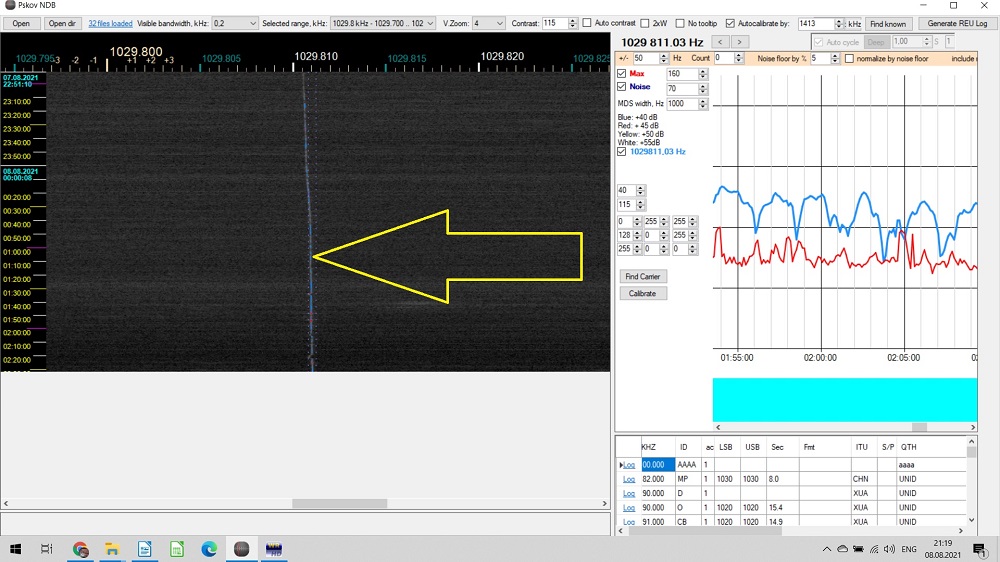Open the Log link for MP row
The height and width of the screenshot is (562, 1000).
point(629,479)
